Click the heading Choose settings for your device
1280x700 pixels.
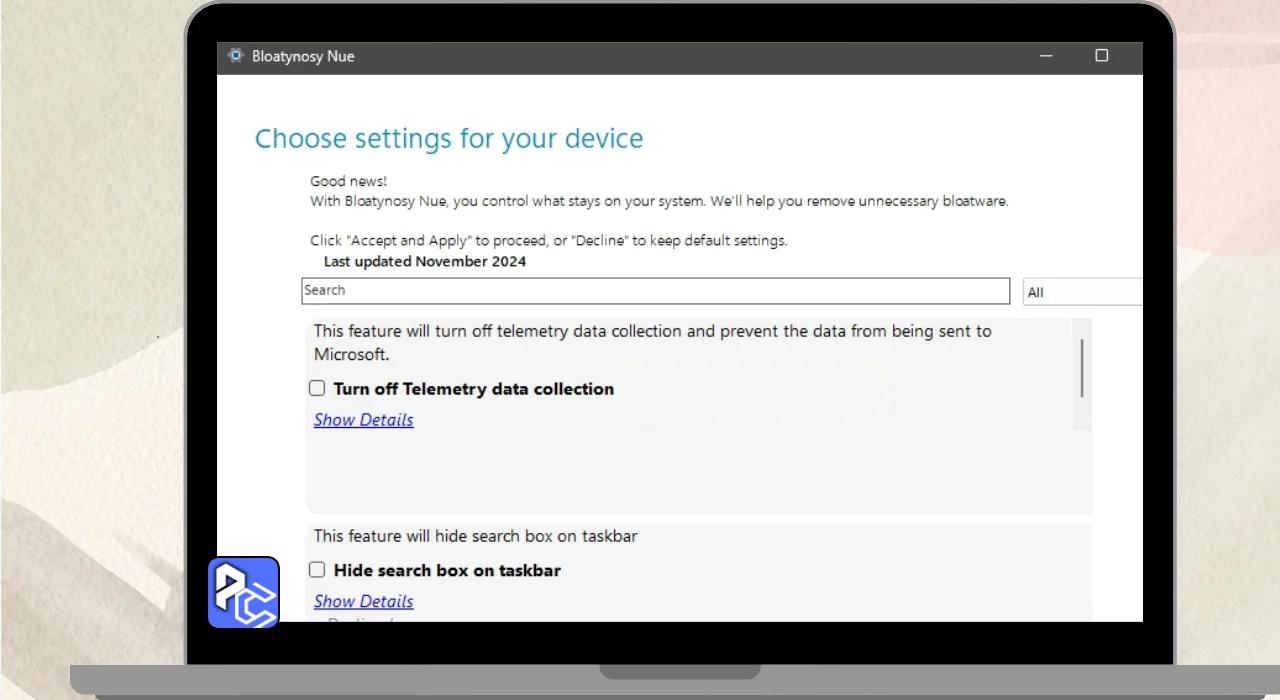click(x=449, y=139)
